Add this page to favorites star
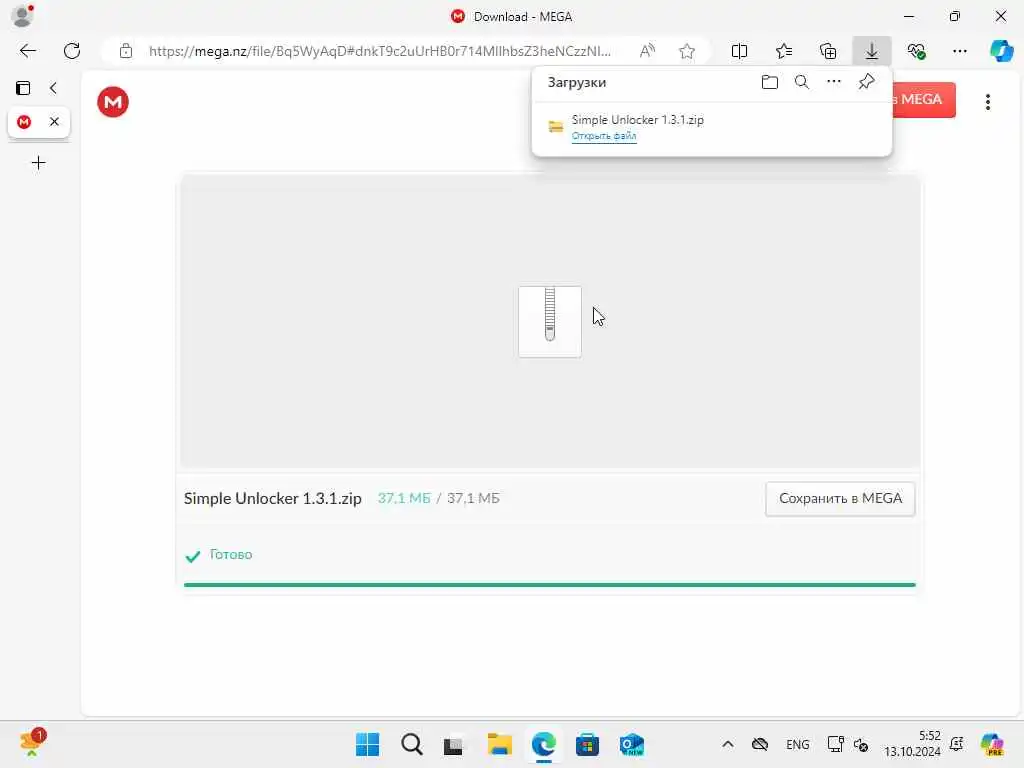Viewport: 1024px width, 768px height. (x=686, y=51)
